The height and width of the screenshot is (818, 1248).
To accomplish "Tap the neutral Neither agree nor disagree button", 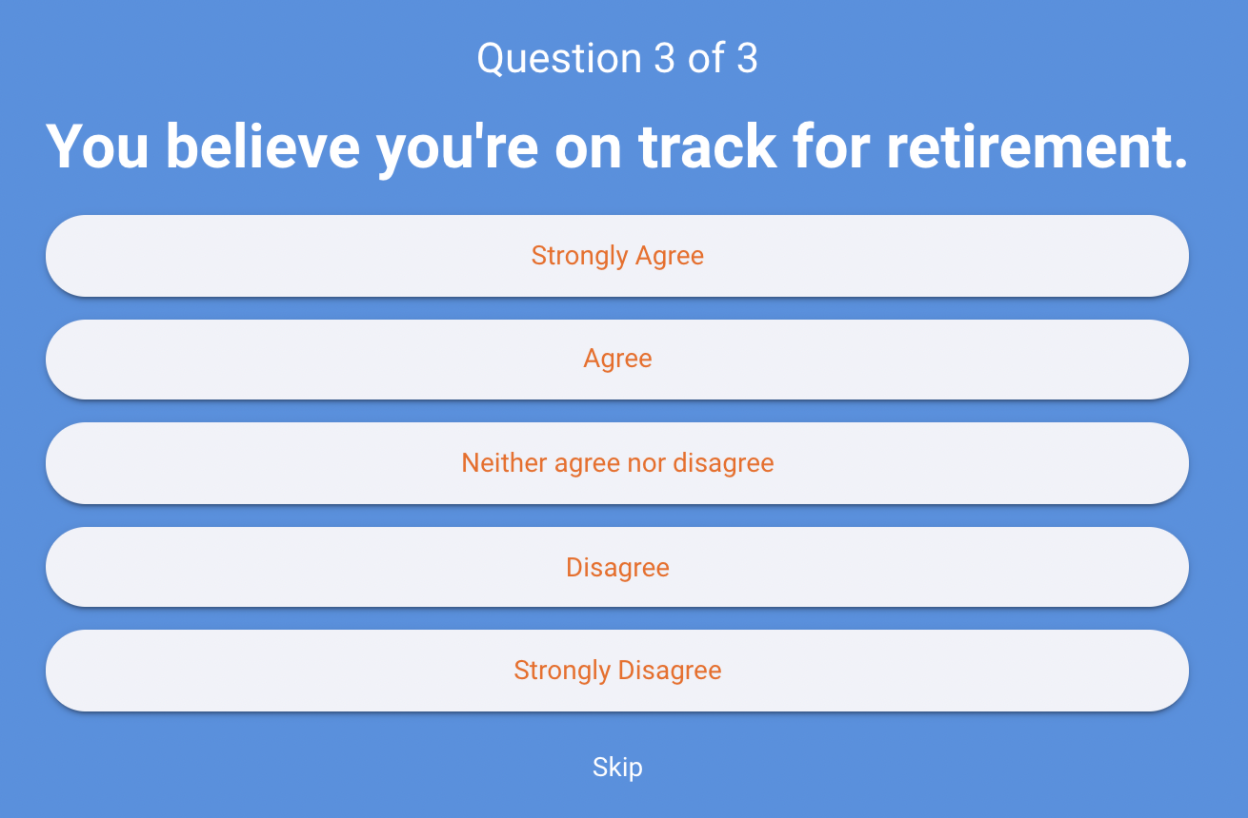I will pos(617,463).
